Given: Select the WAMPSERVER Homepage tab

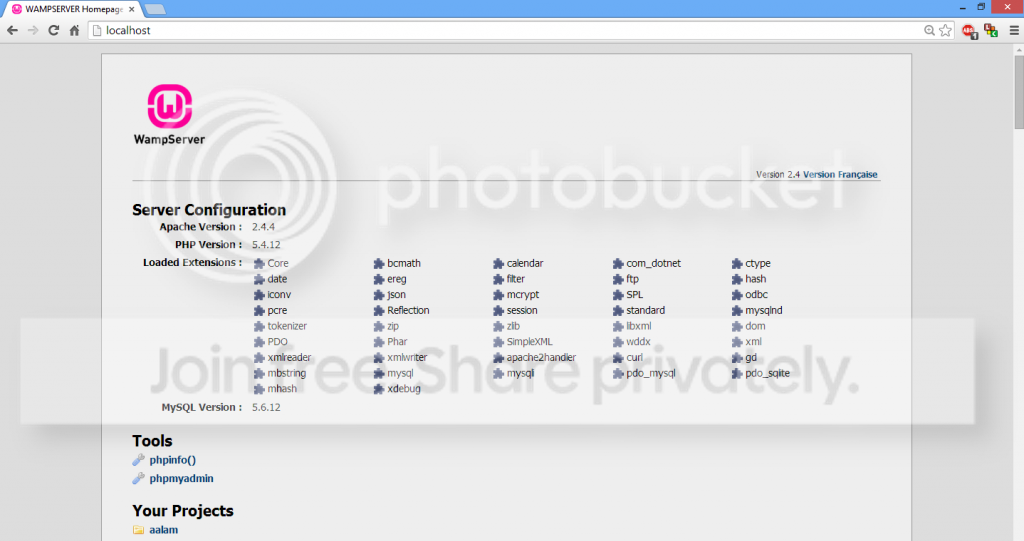Looking at the screenshot, I should point(71,9).
